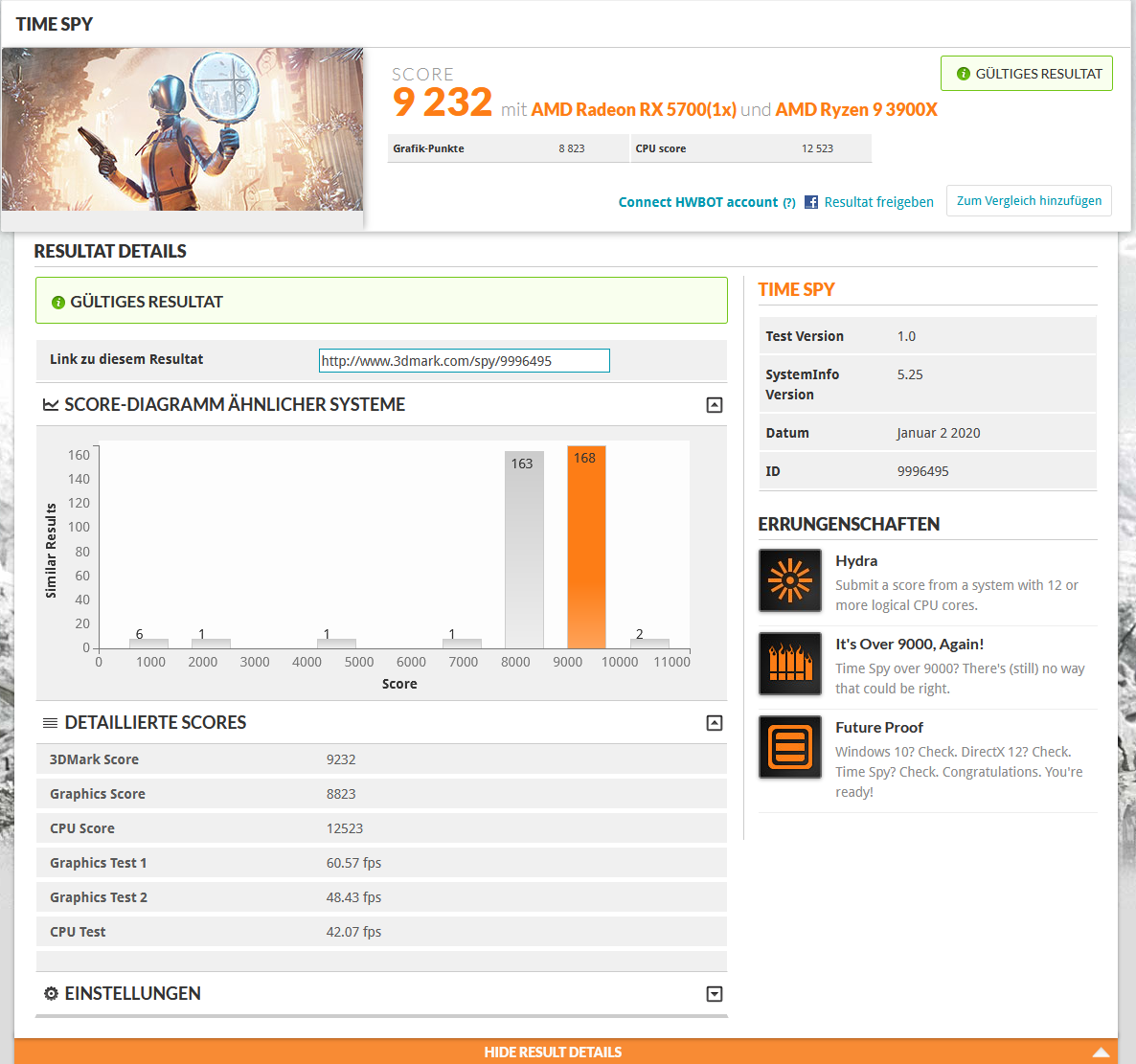
Task: Click the chart bar labeled 6
Action: 148,644
